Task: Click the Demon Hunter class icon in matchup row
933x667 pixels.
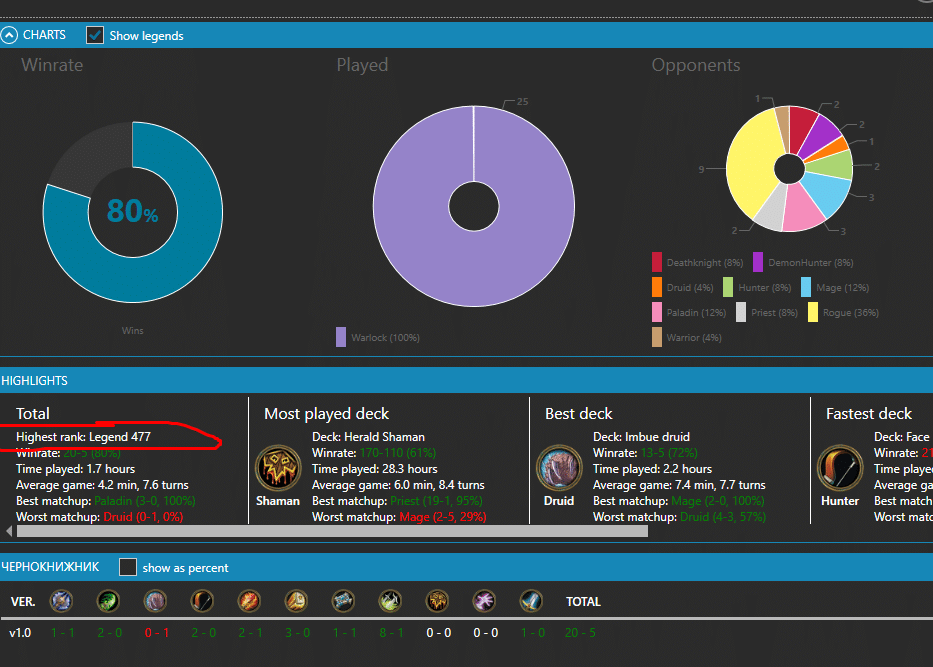Action: pos(108,601)
